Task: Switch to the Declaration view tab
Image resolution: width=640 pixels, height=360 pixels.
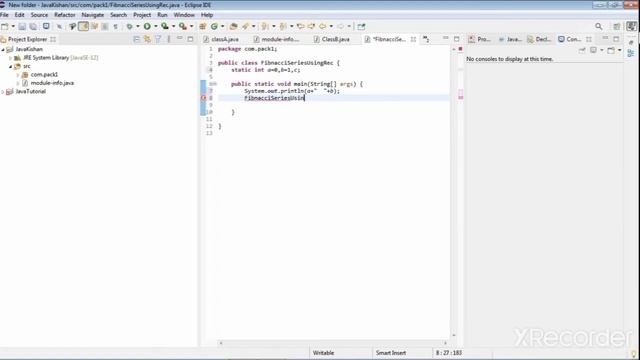Action: pyautogui.click(x=539, y=39)
